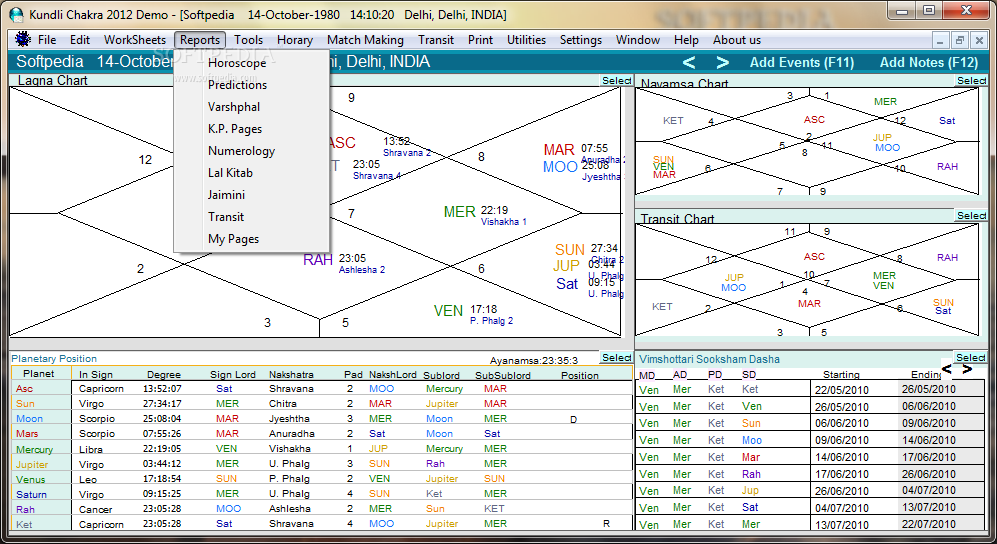Viewport: 997px width, 544px height.
Task: Click the Sublord column header
Action: click(x=441, y=375)
